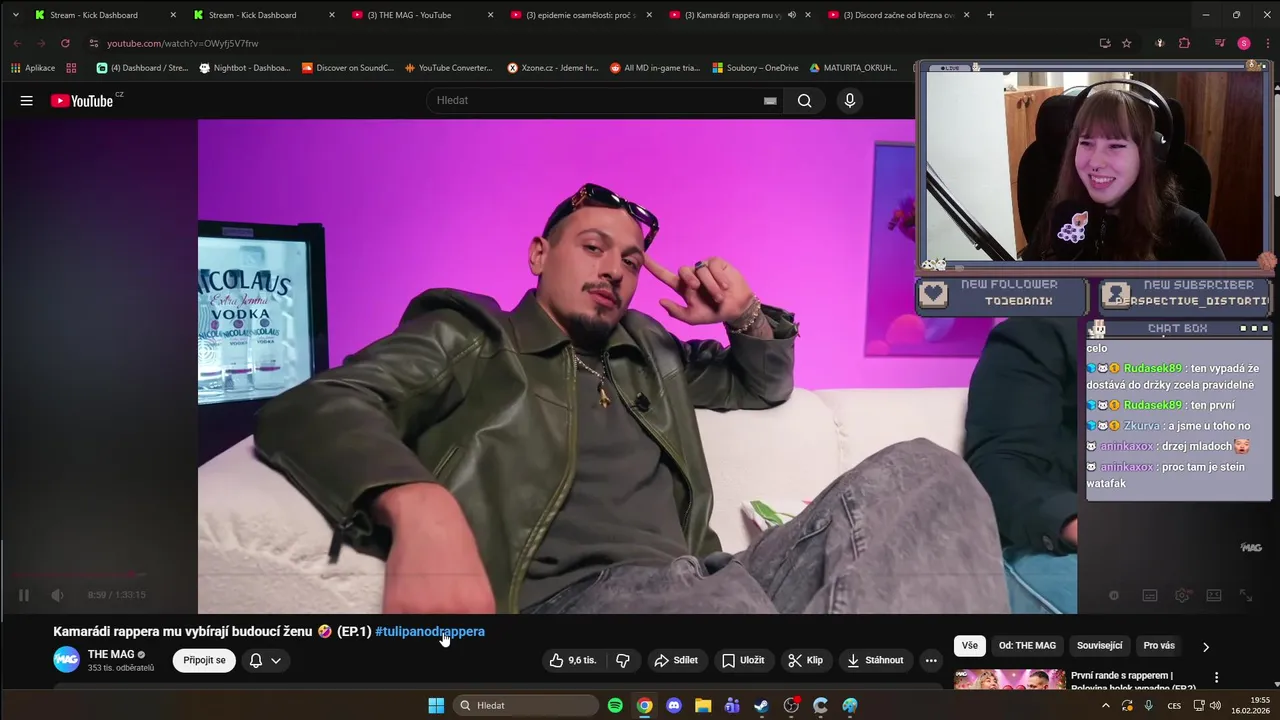This screenshot has width=1280, height=720.
Task: Go back in browser history
Action: click(17, 43)
